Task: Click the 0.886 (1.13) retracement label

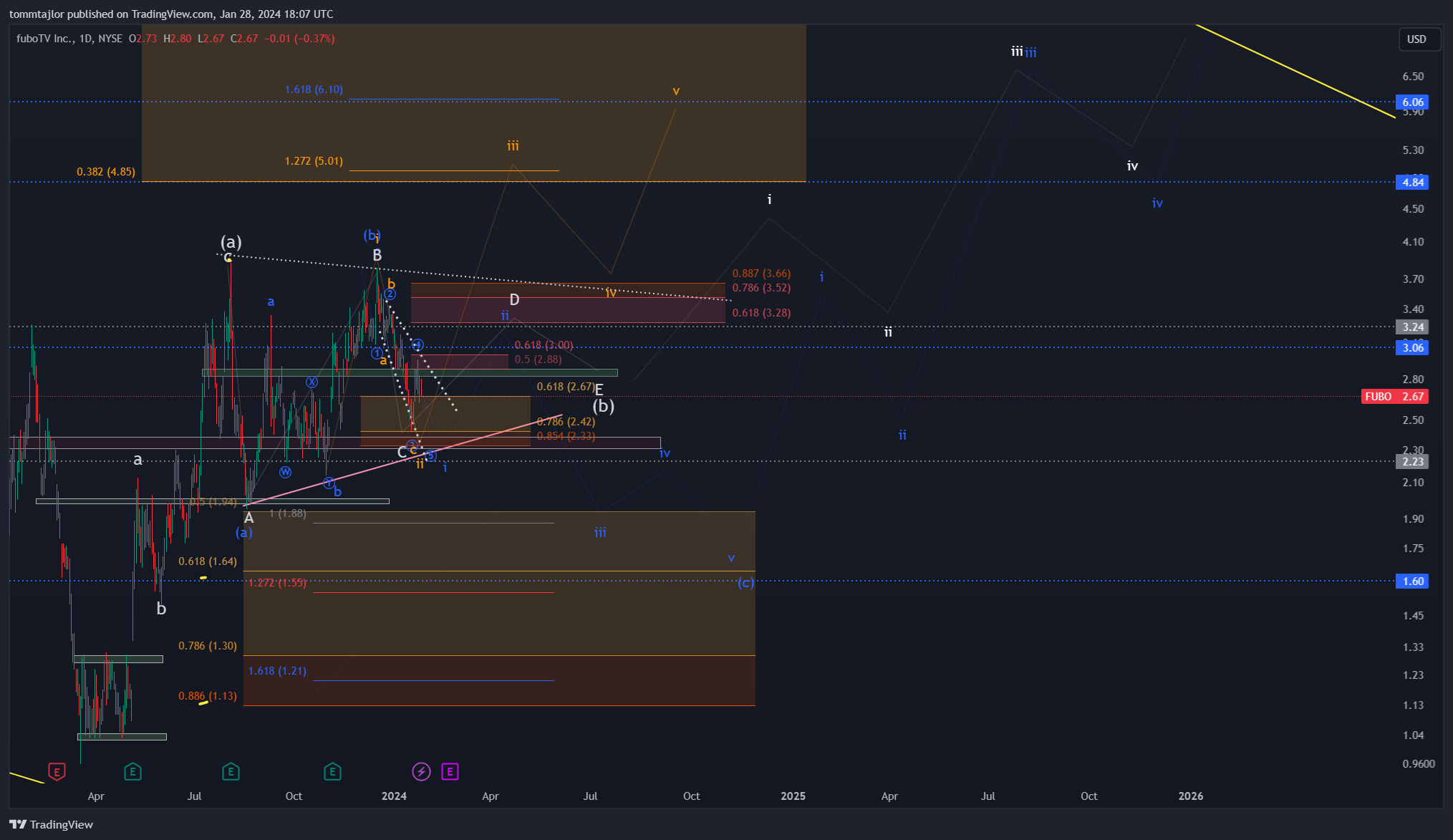Action: (208, 696)
